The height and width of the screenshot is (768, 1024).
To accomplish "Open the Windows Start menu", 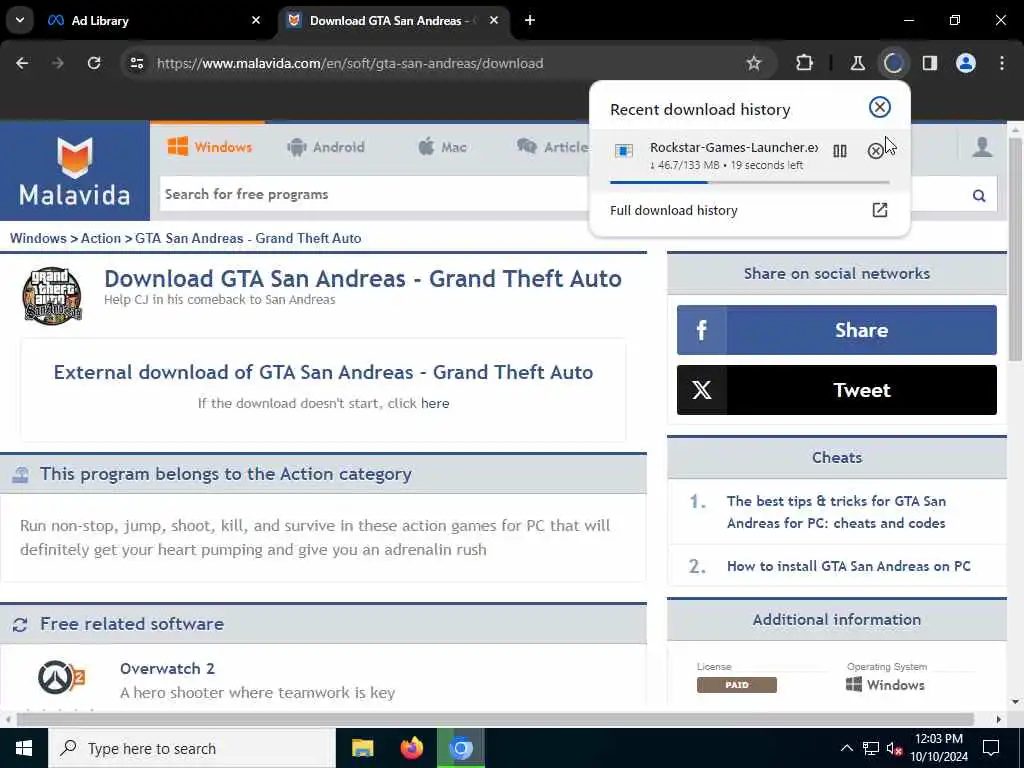I will [x=24, y=748].
